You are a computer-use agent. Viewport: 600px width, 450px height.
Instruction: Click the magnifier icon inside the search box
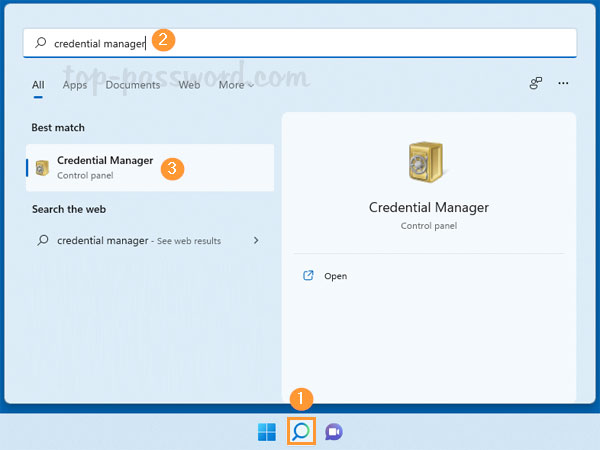click(40, 43)
